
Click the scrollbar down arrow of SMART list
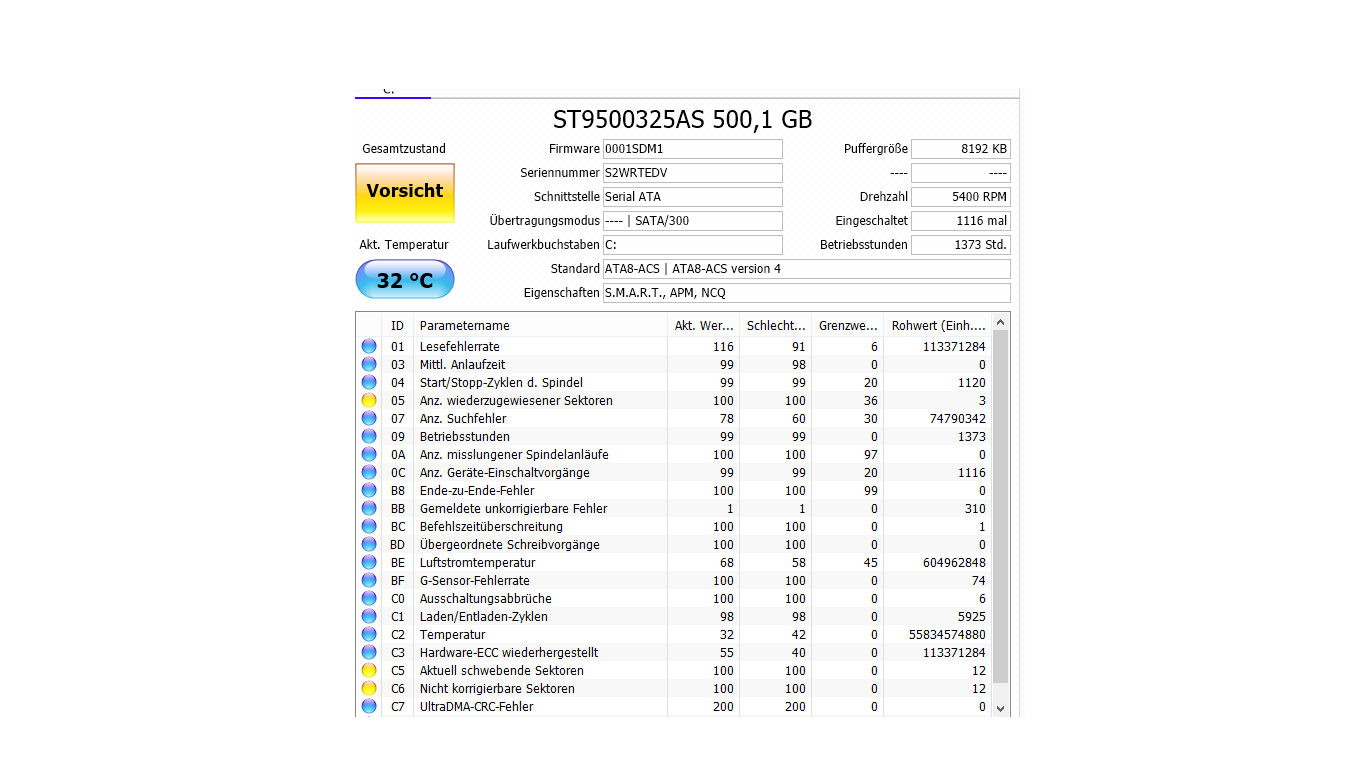pos(1001,707)
